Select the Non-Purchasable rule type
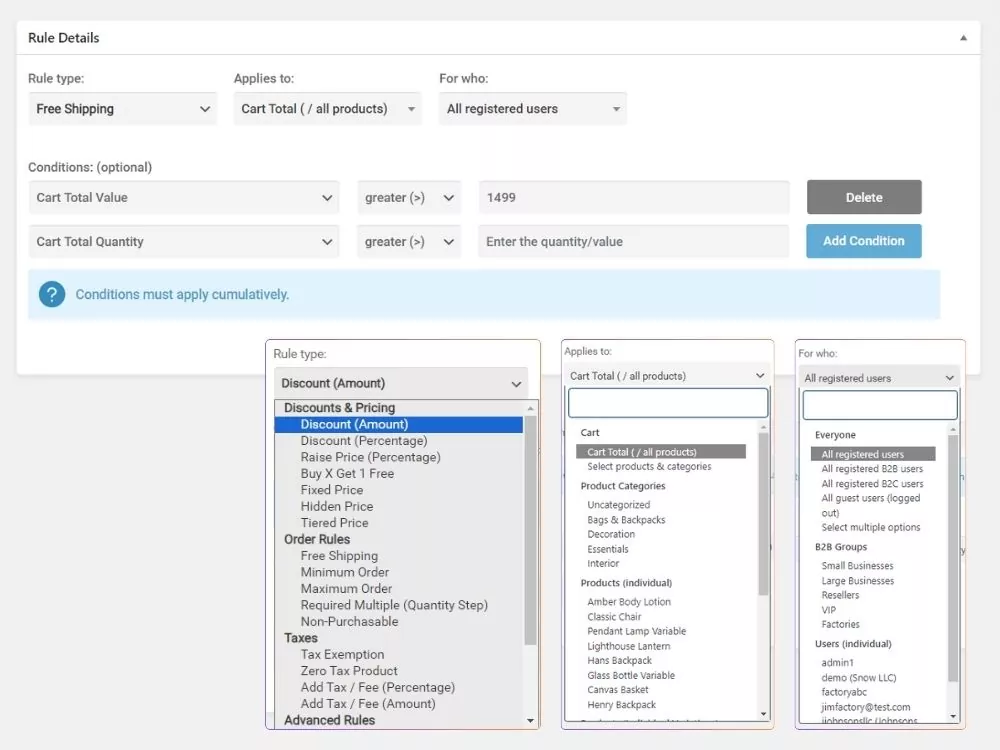Viewport: 1000px width, 750px height. click(349, 622)
